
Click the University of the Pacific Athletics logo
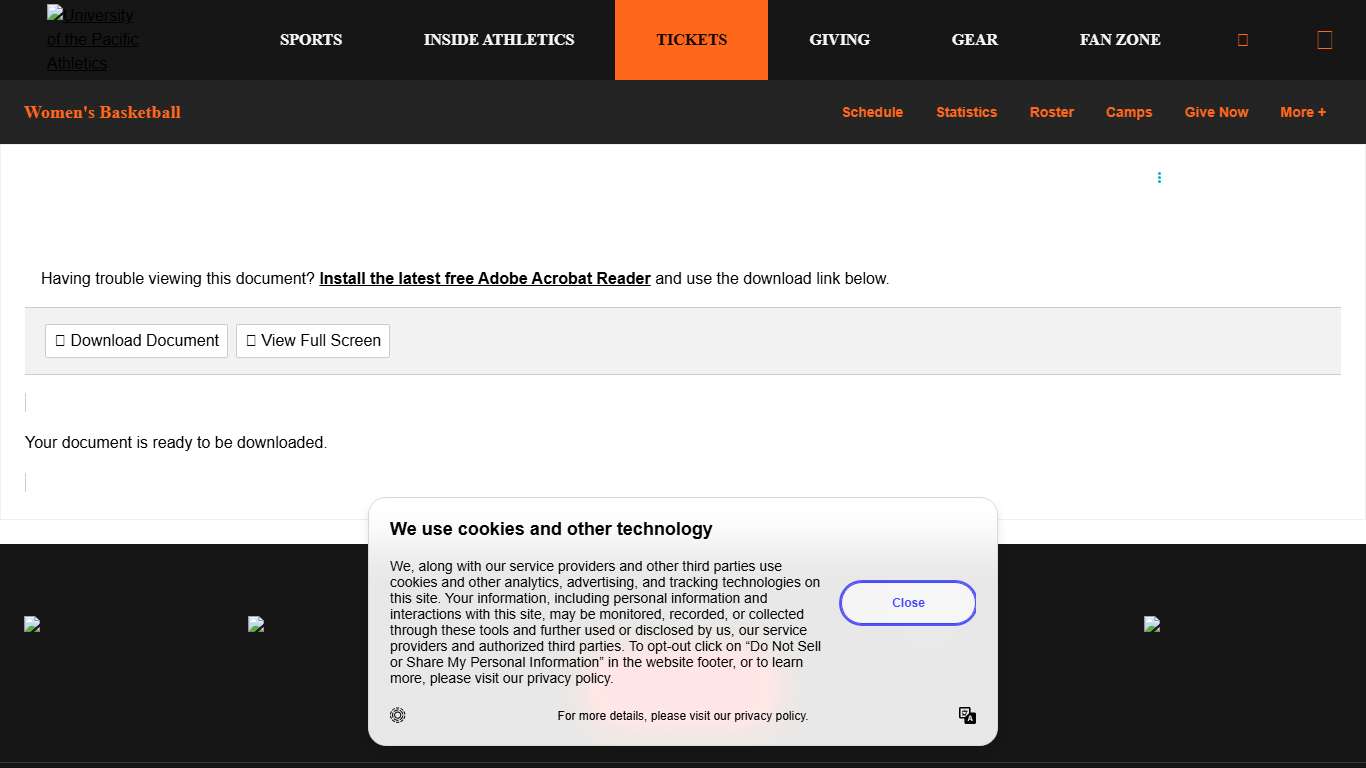[93, 40]
